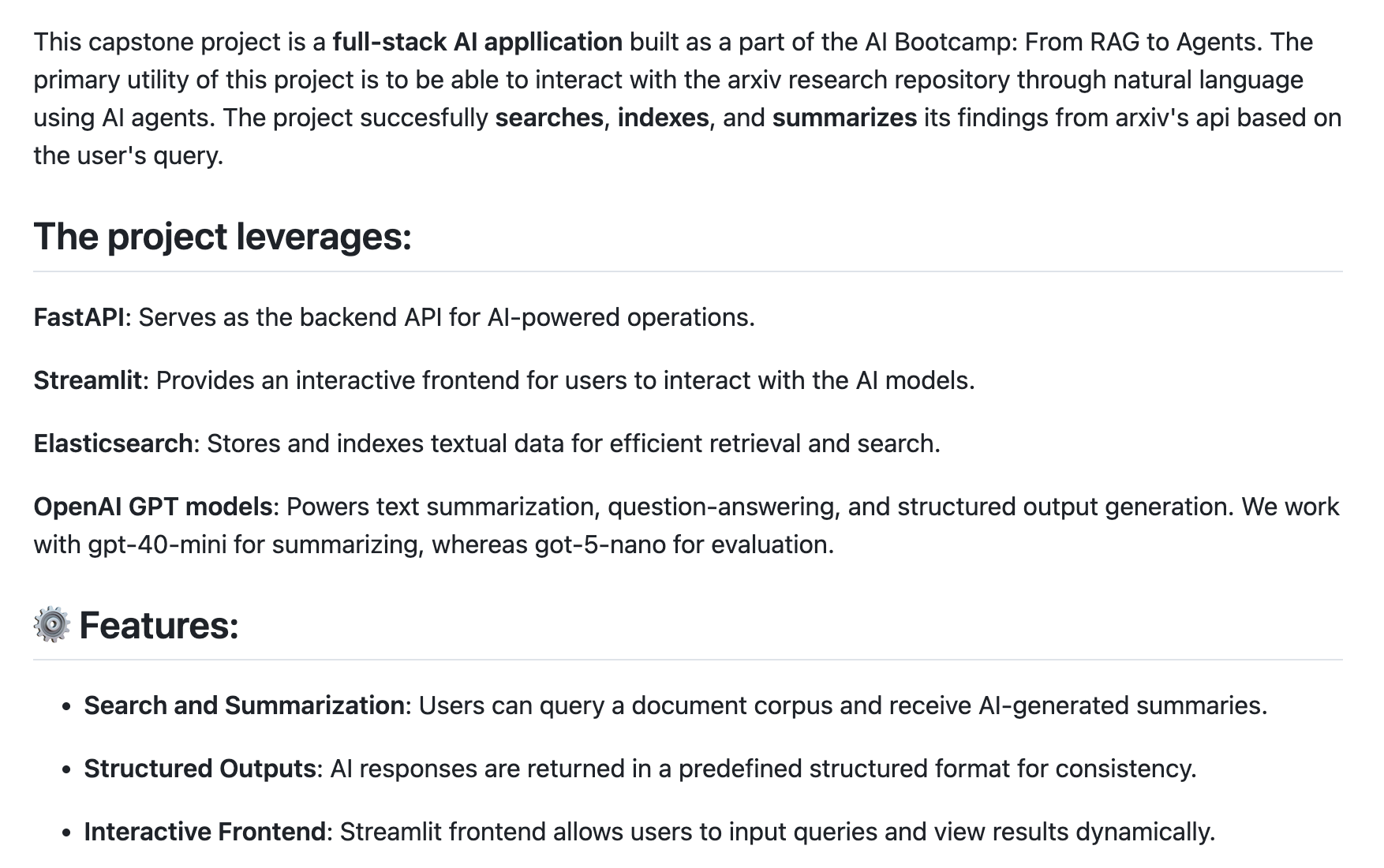This screenshot has width=1384, height=868.
Task: Click the 'gpt-40-mini' text
Action: [x=157, y=544]
